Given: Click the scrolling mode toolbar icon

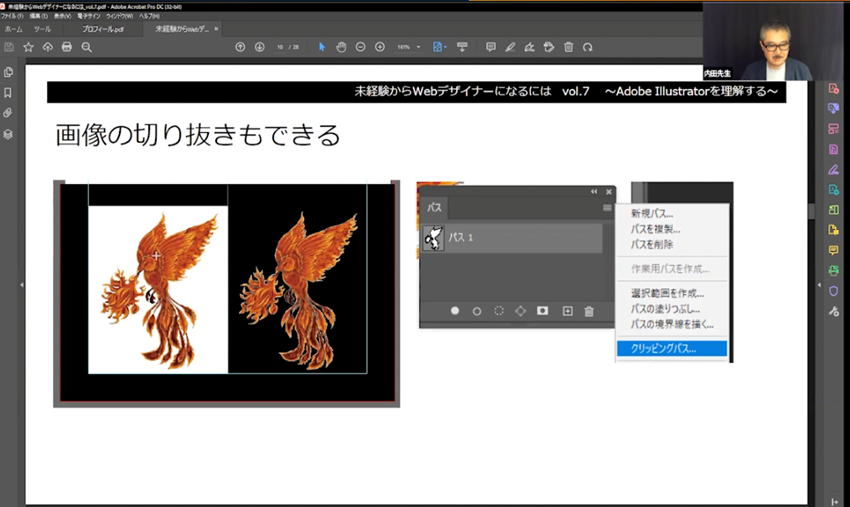Looking at the screenshot, I should 462,47.
